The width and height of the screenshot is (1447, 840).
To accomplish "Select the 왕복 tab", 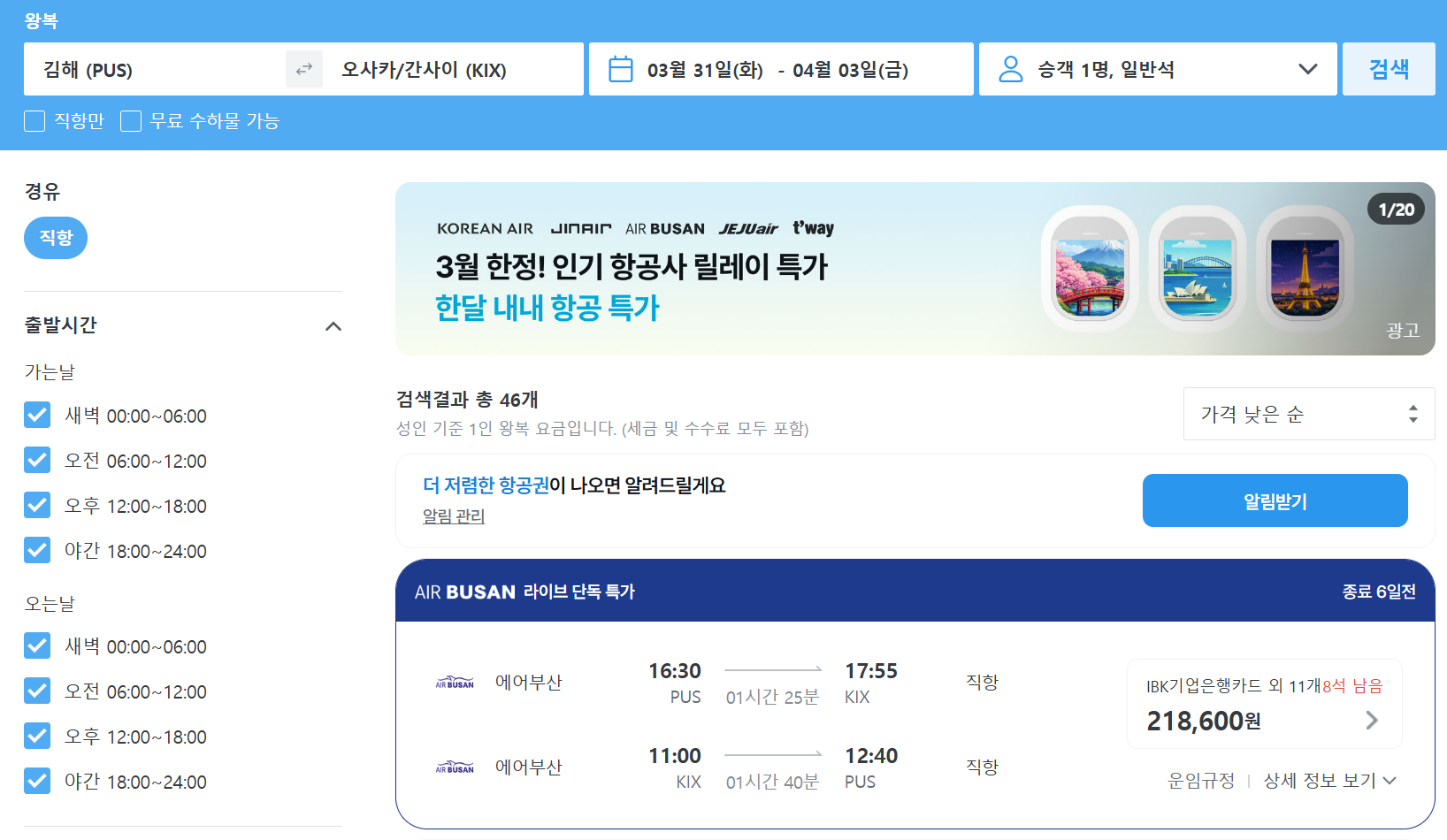I will [x=42, y=19].
